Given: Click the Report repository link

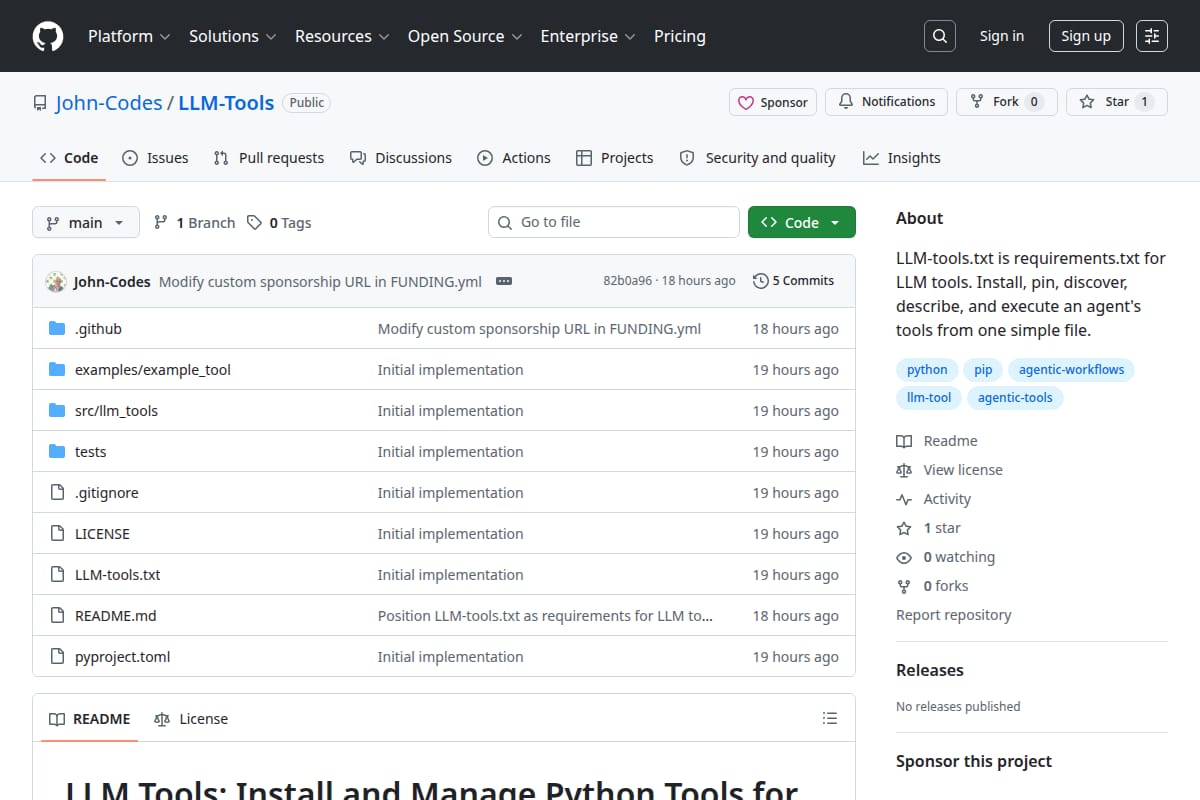Looking at the screenshot, I should click(x=953, y=615).
